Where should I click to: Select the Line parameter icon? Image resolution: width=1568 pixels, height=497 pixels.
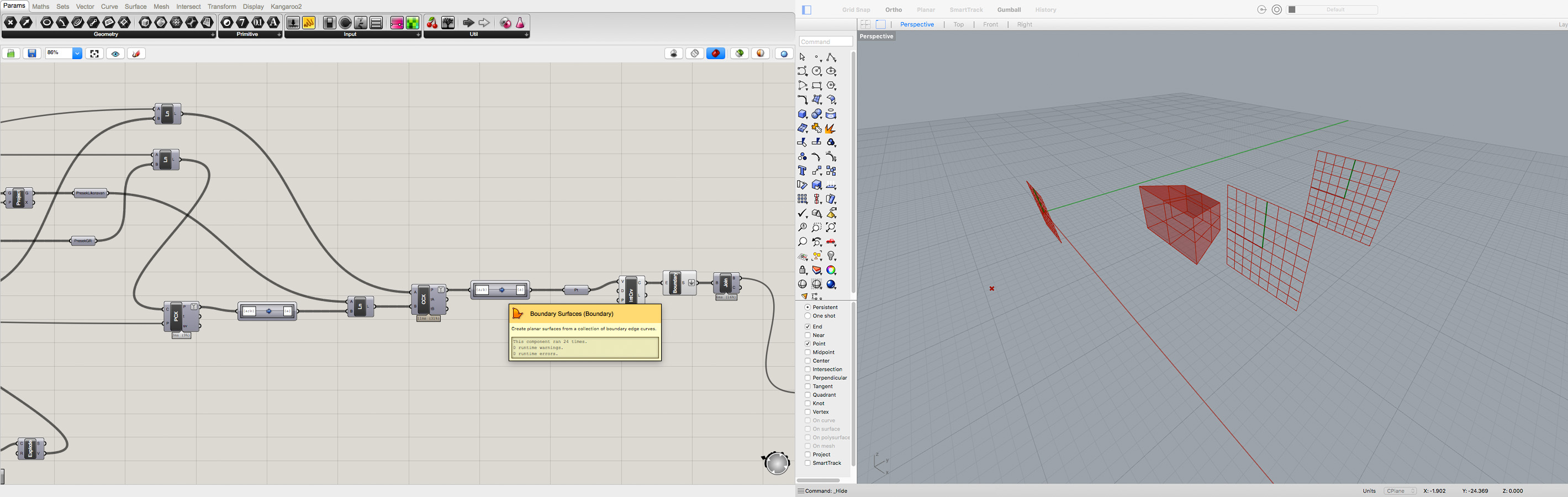[93, 23]
